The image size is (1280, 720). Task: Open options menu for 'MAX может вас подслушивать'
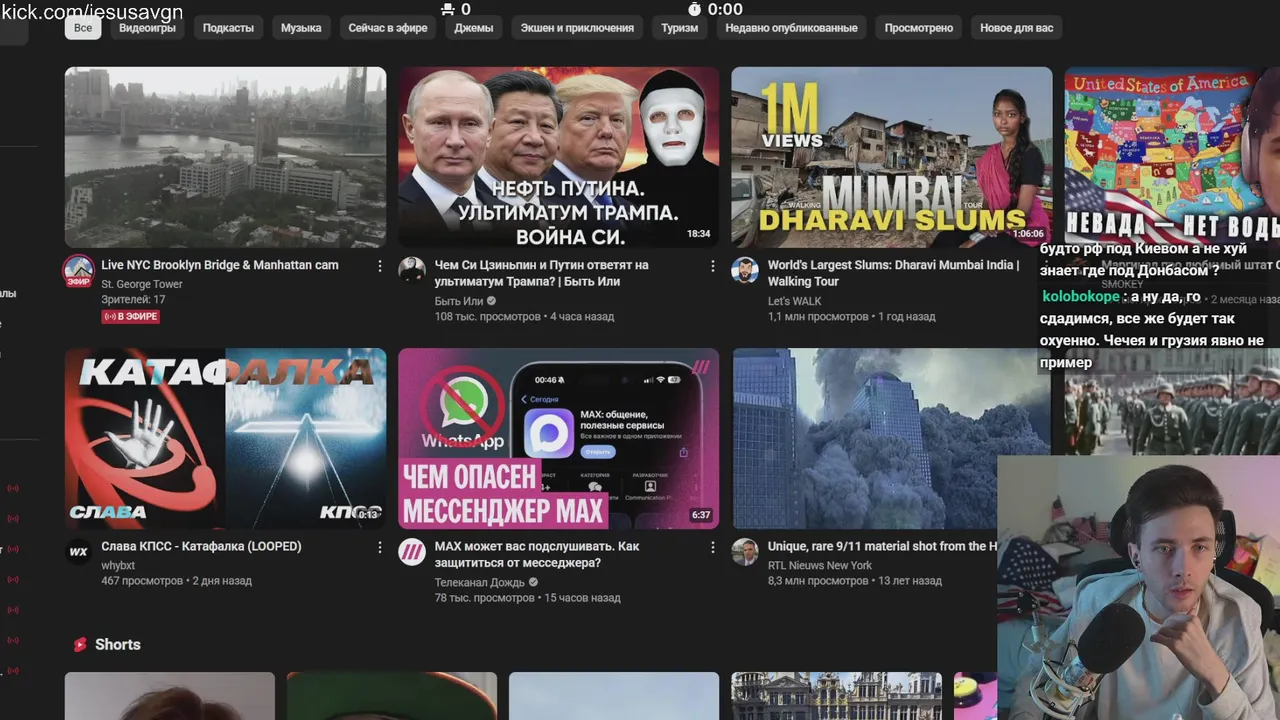click(712, 547)
